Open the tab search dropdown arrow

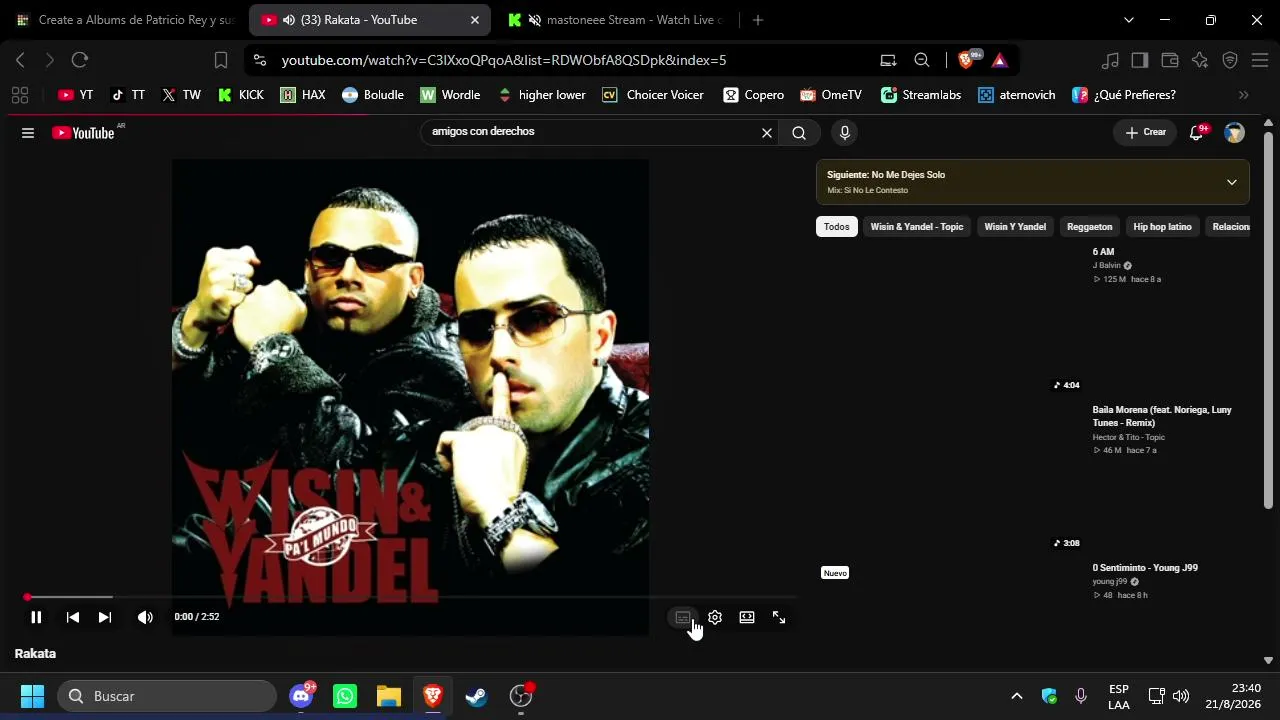pos(1129,20)
